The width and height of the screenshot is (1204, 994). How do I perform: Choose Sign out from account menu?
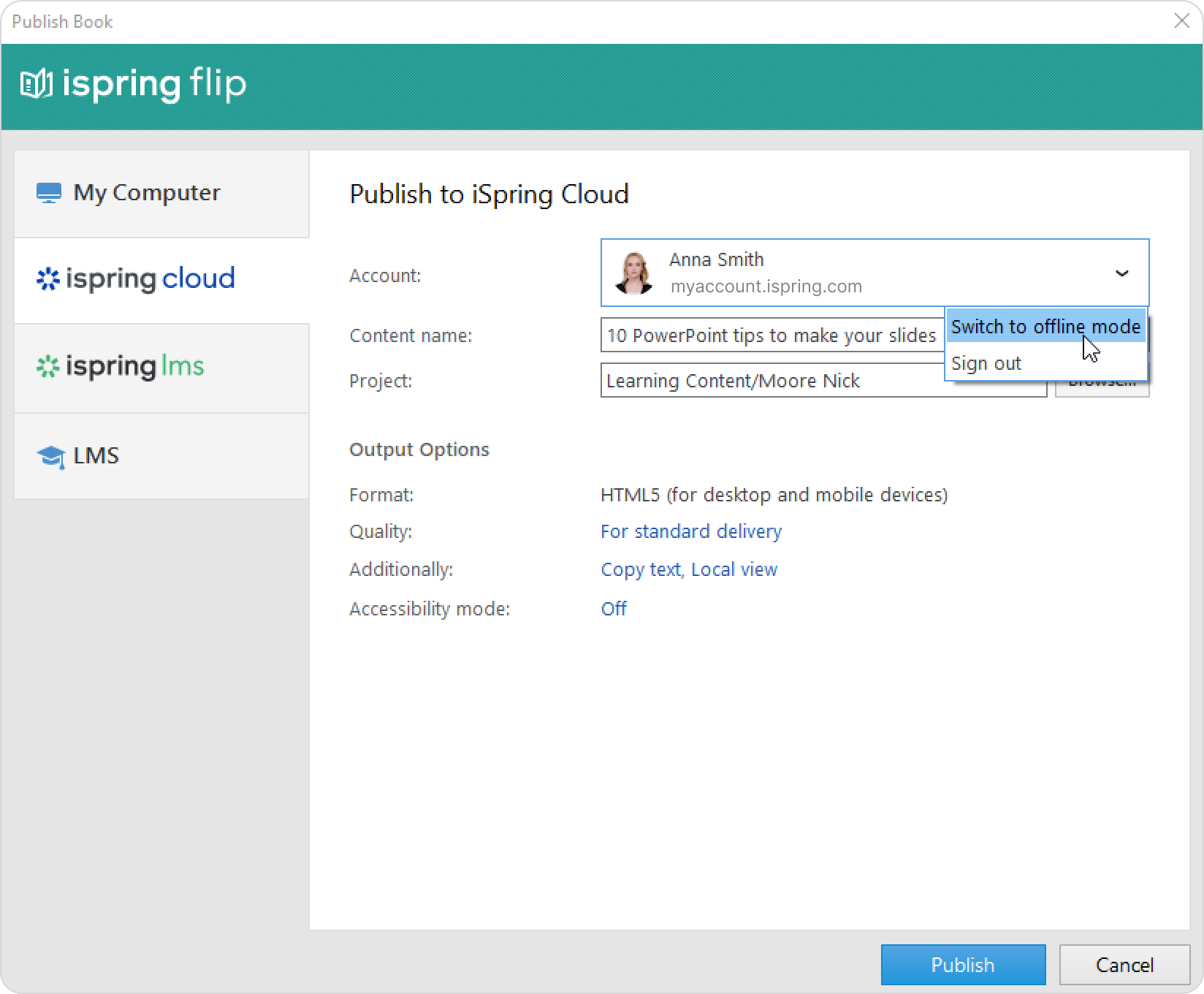pos(986,363)
